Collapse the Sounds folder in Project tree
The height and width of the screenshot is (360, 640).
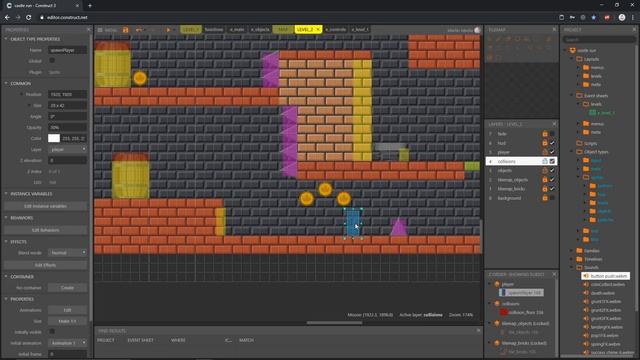572,267
